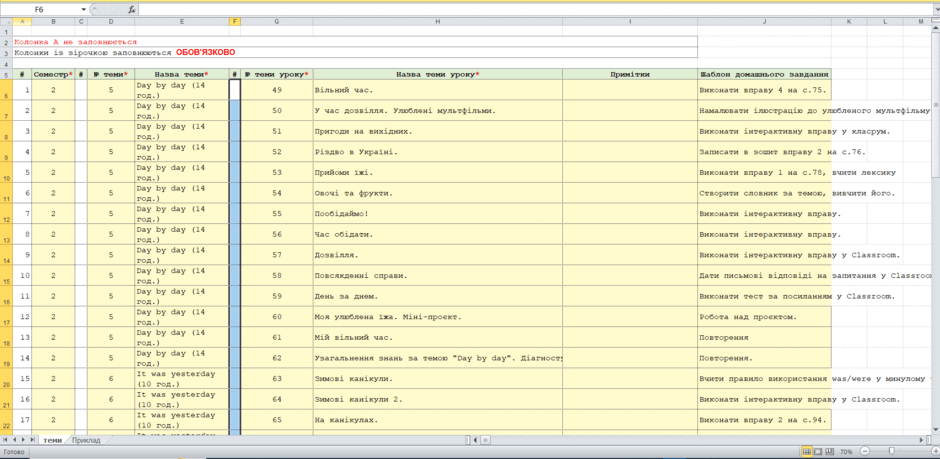
Task: Click the zoom out minus button
Action: 864,451
